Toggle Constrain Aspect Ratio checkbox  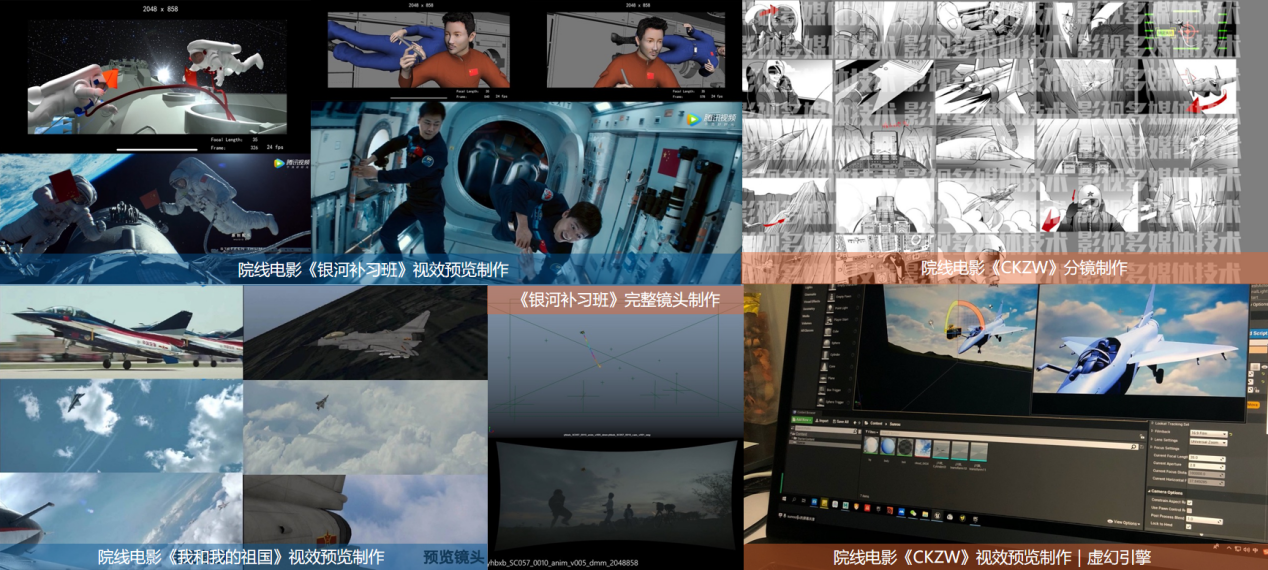[1189, 502]
